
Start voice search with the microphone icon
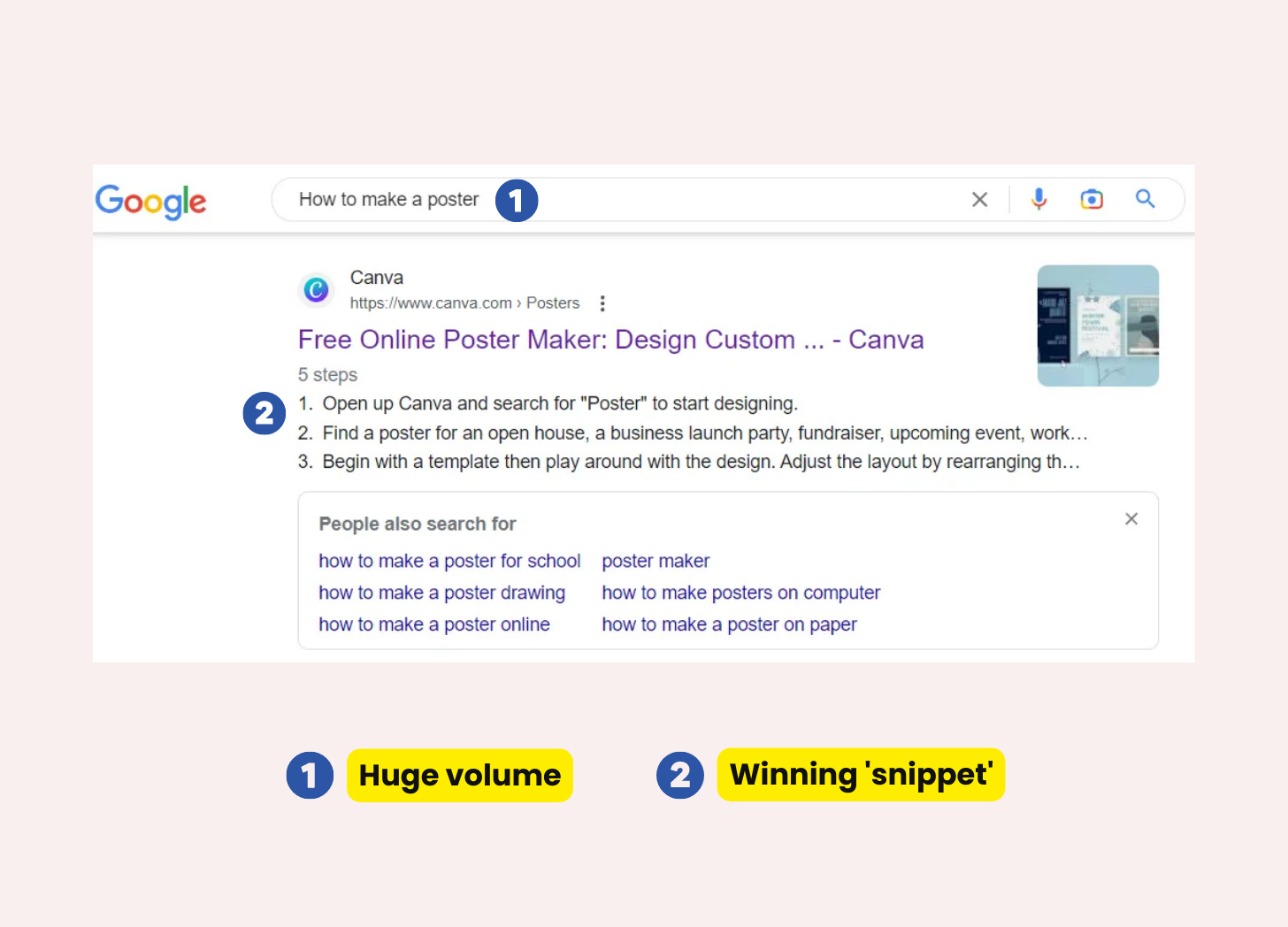1039,200
